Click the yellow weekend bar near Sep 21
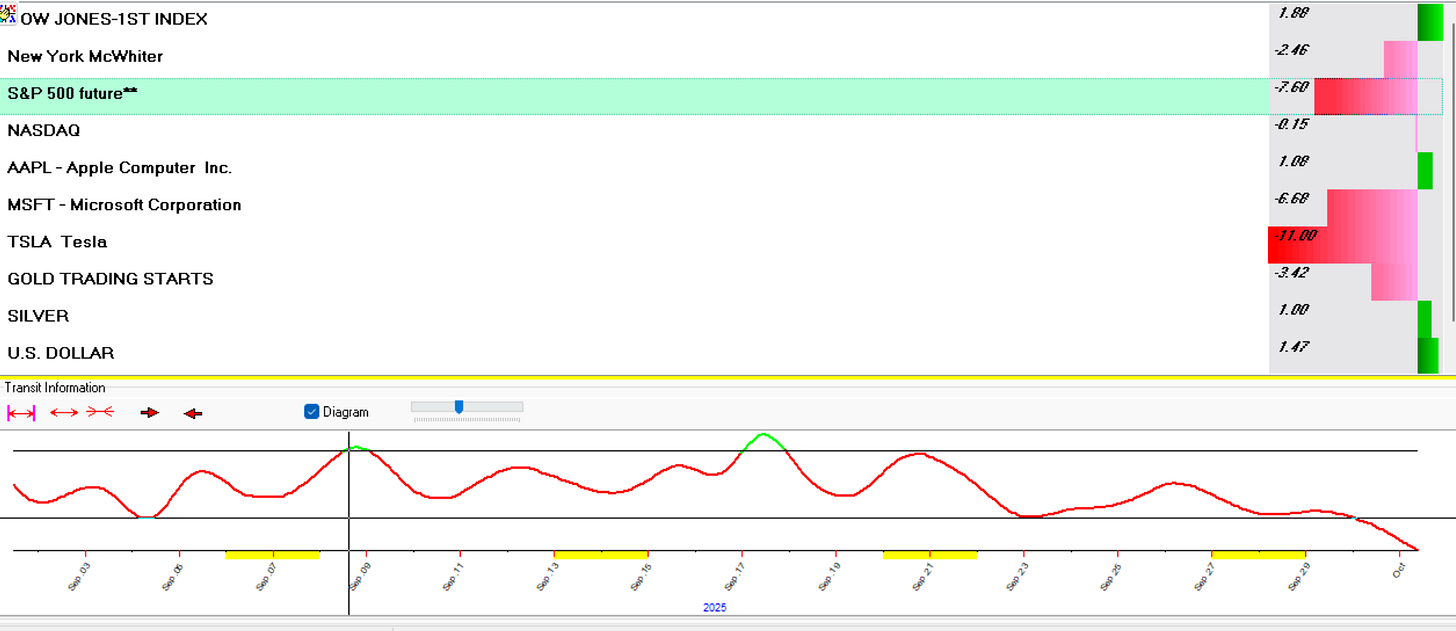The height and width of the screenshot is (631, 1456). pyautogui.click(x=930, y=554)
